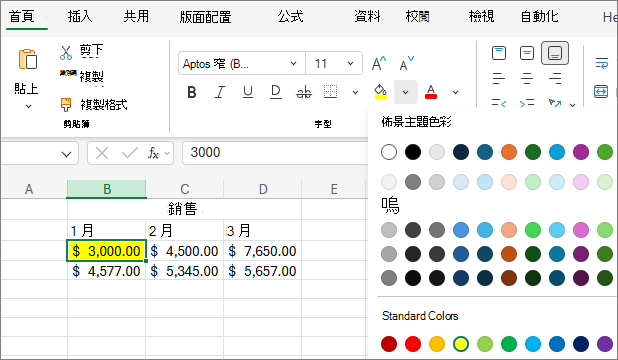Click the 剪下 button label
This screenshot has width=618, height=360.
coord(91,50)
